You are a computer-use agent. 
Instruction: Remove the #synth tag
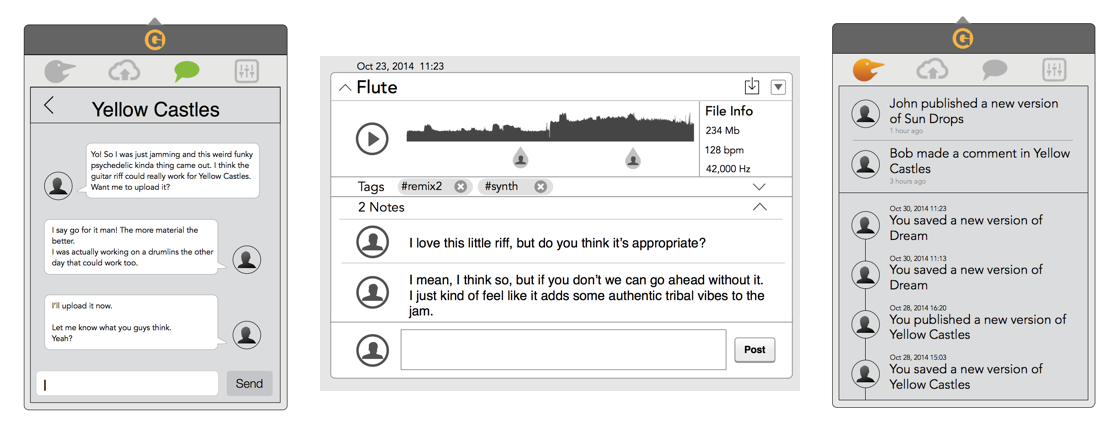point(540,186)
